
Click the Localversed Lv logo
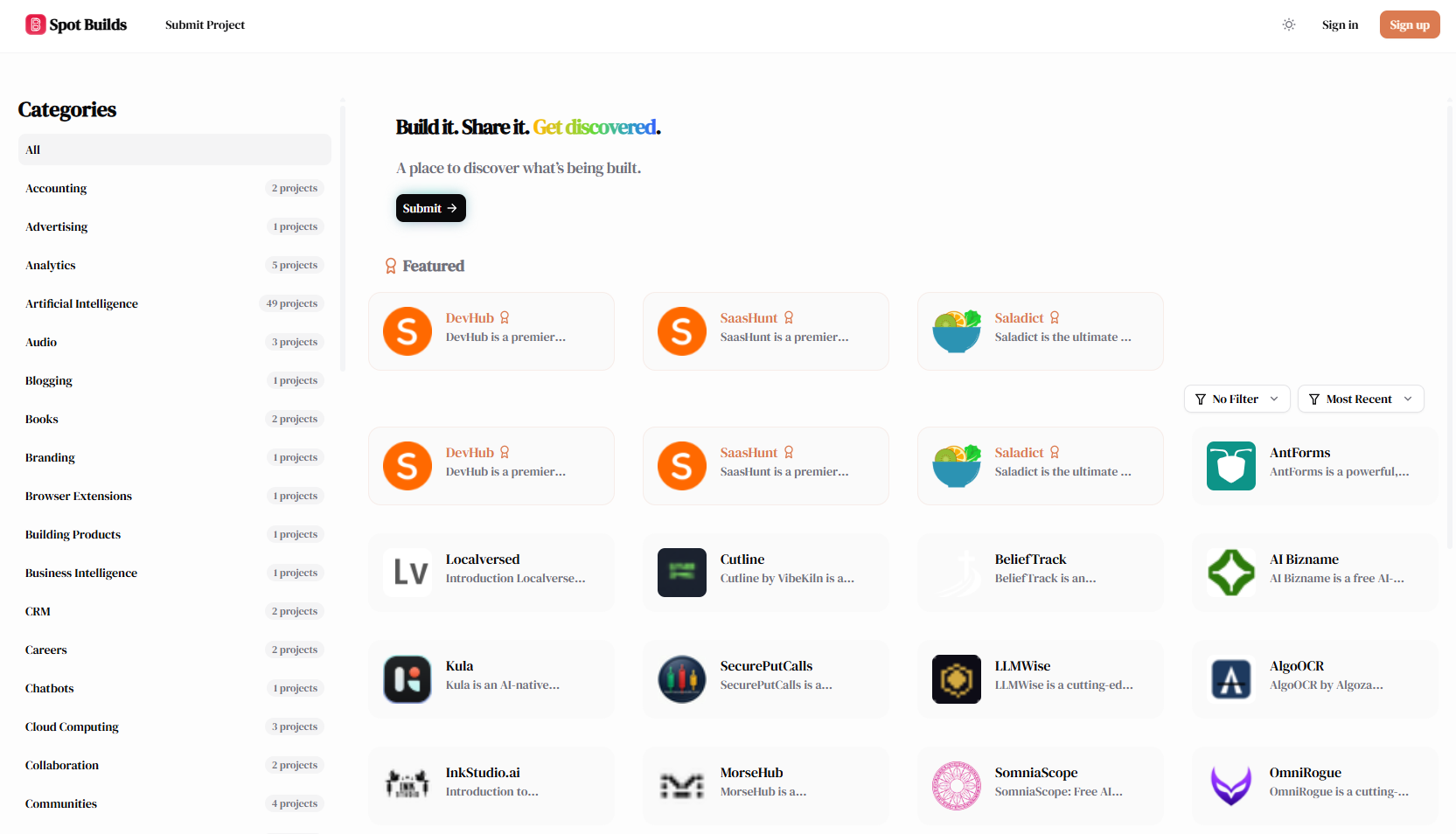(408, 573)
